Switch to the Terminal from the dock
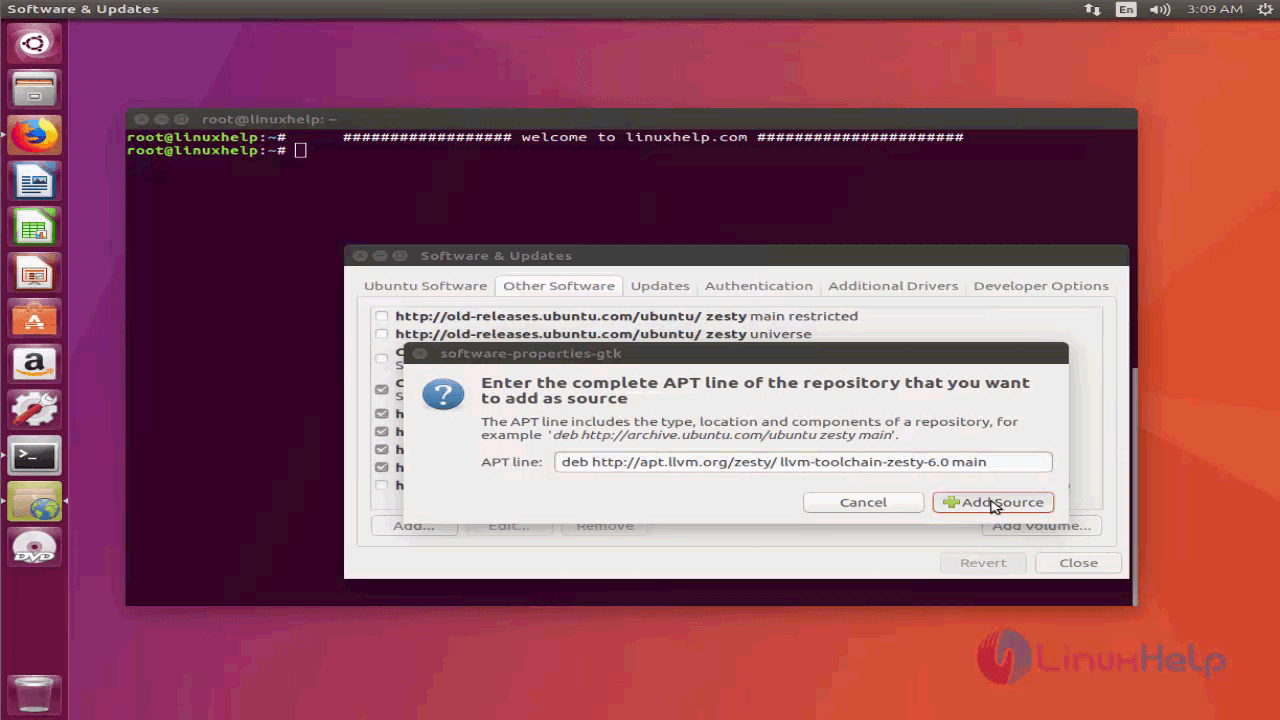 [x=34, y=457]
